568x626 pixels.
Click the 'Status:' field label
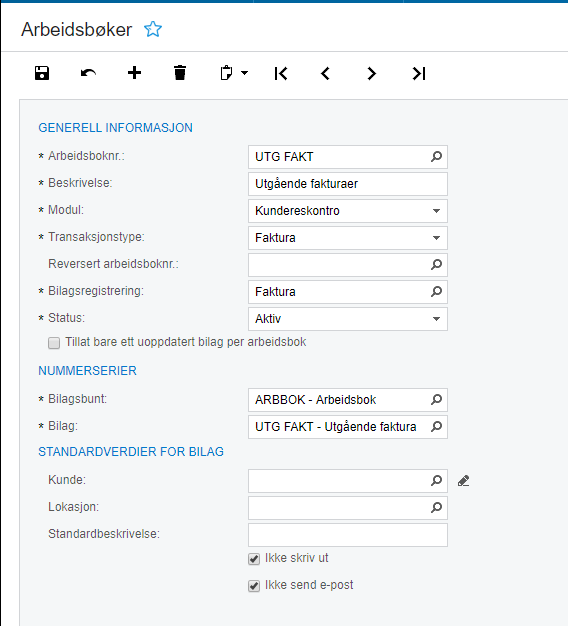pos(67,318)
